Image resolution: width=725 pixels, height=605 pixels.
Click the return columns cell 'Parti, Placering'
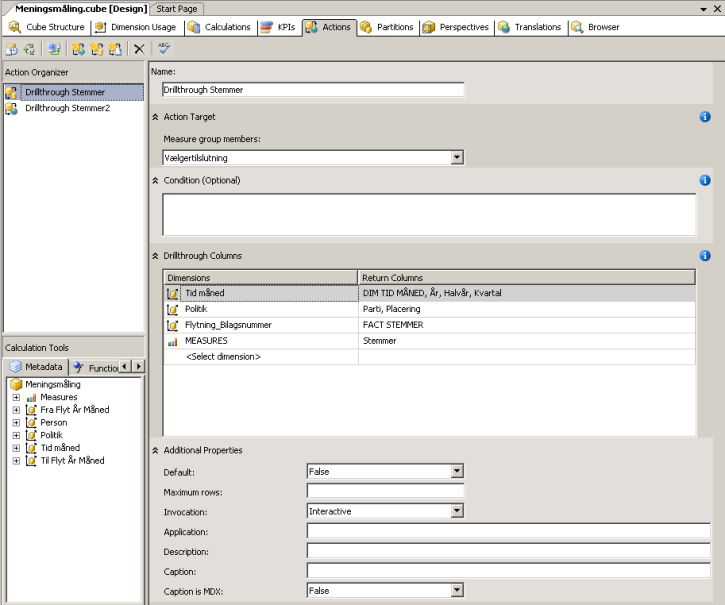pos(527,309)
